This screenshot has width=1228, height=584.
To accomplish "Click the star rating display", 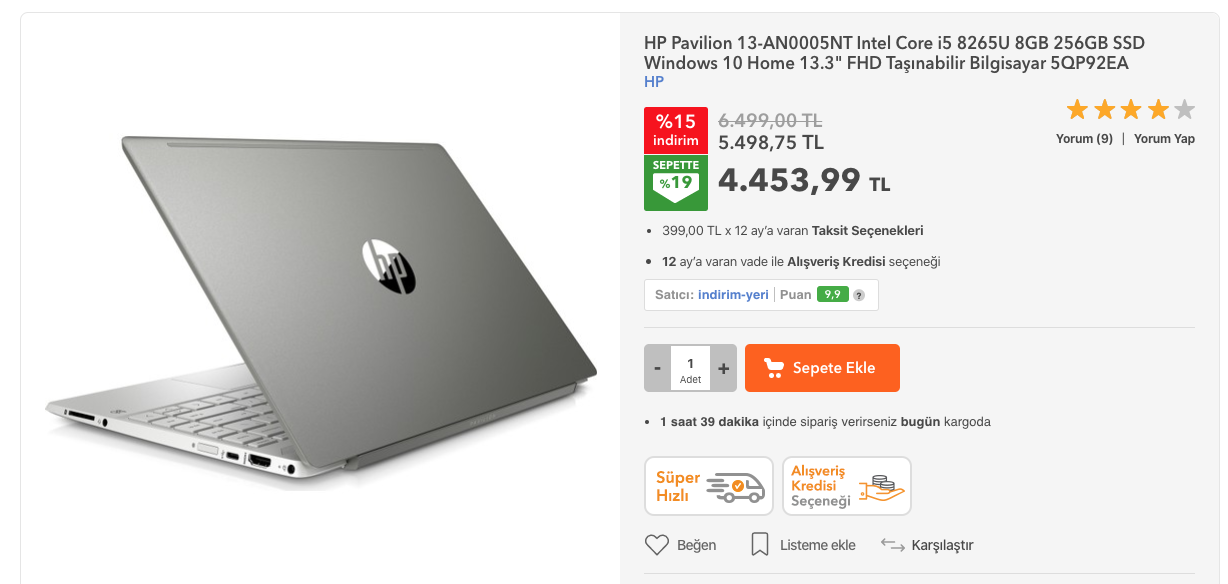I will (x=1131, y=110).
